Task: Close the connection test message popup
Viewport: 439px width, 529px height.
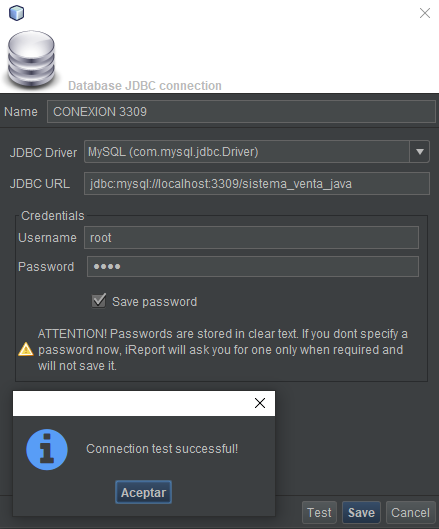Action: click(x=259, y=403)
